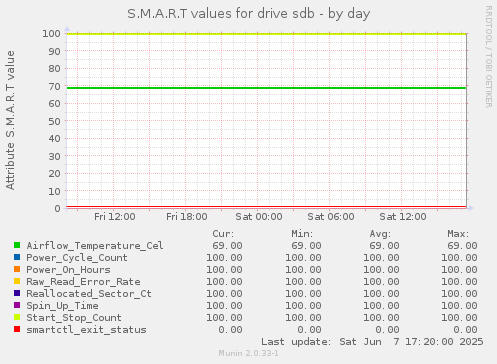Click the dark blue Reallocated_Sector_Ct swatch
497x364 pixels.
(17, 293)
